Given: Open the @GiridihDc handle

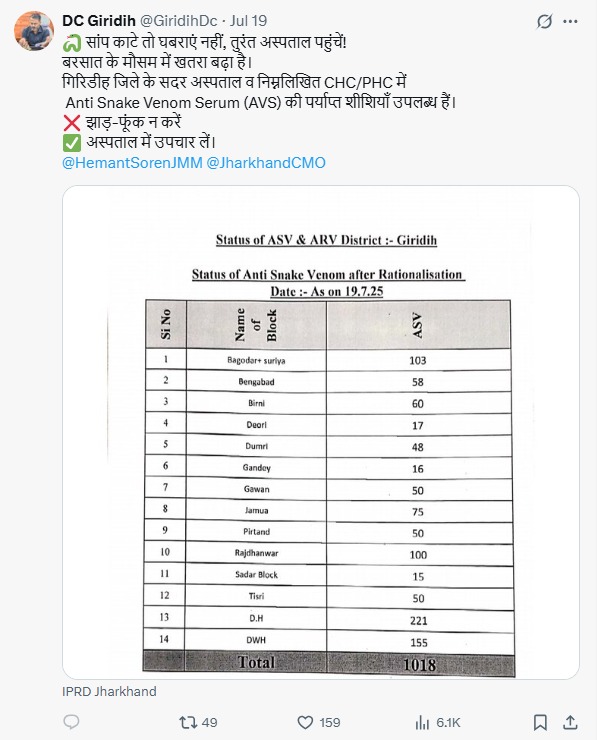Looking at the screenshot, I should (x=179, y=21).
